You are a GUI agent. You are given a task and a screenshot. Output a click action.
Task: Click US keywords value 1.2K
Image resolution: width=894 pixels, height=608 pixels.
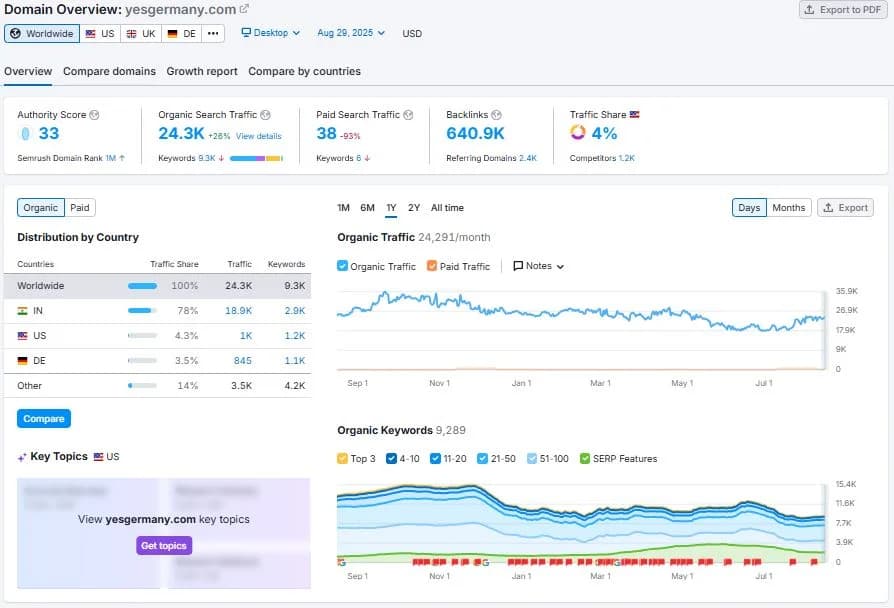click(295, 336)
